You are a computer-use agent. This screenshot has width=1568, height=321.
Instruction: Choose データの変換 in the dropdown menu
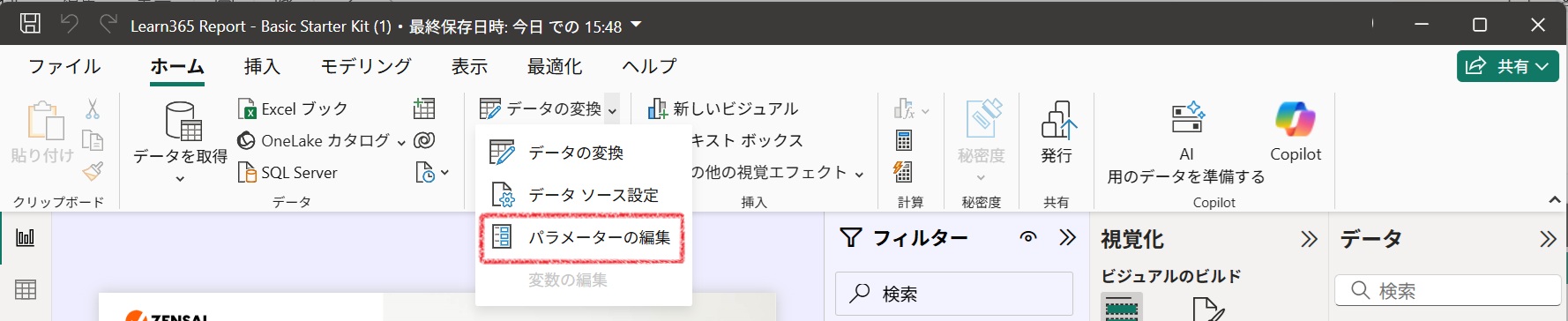pos(583,153)
